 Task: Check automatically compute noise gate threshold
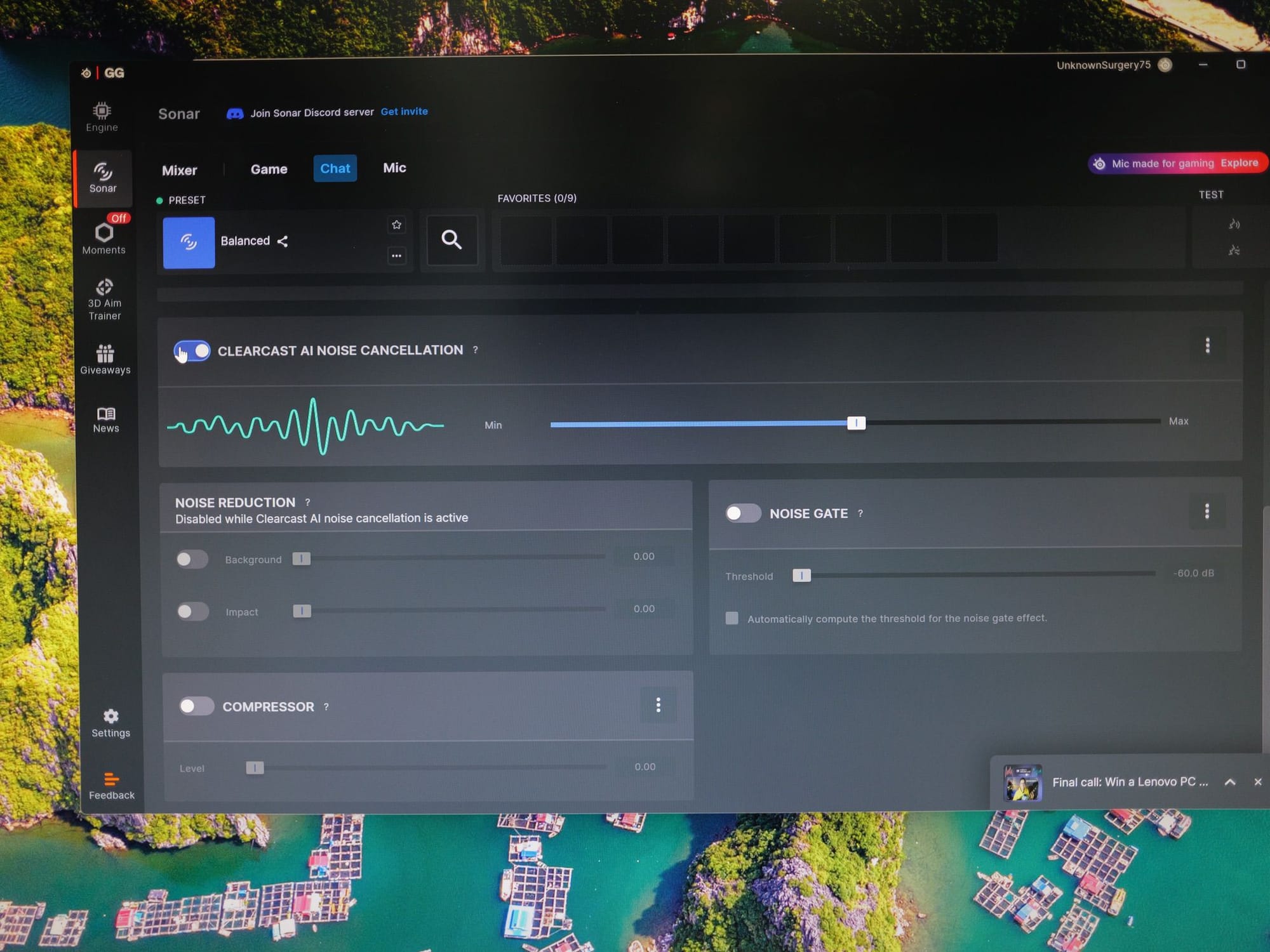732,618
